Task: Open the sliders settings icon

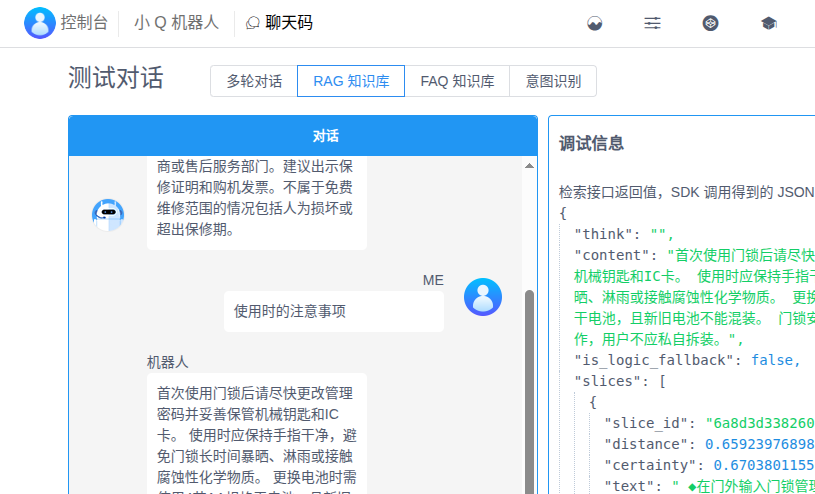Action: 652,23
